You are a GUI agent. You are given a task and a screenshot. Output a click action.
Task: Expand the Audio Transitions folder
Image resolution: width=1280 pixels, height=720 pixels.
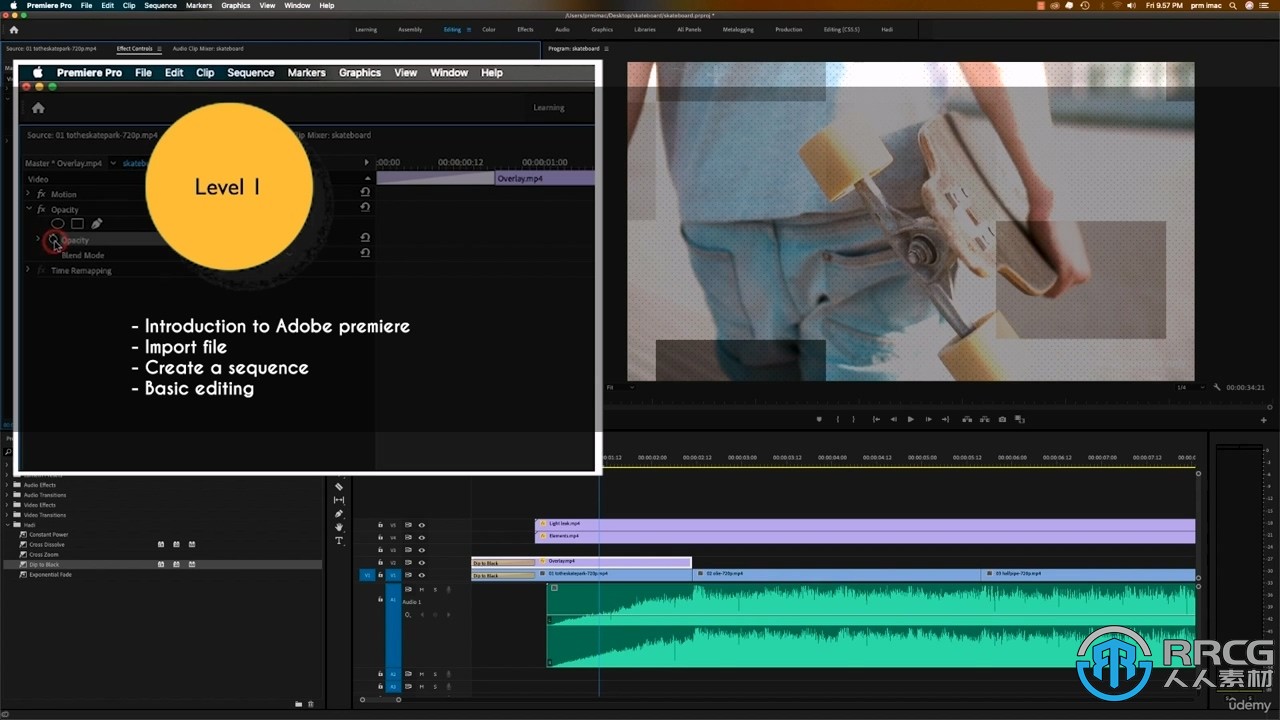pos(7,495)
